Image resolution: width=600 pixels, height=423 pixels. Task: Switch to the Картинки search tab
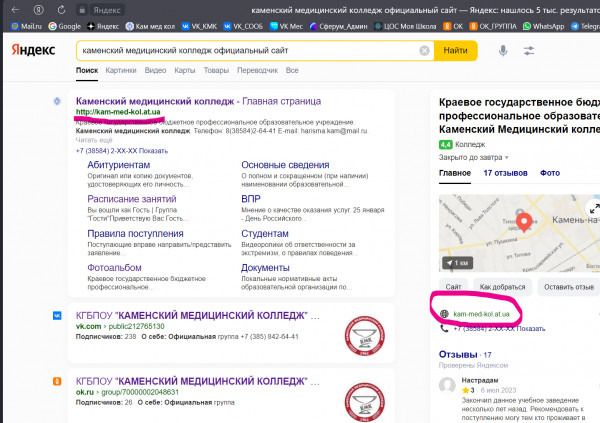(x=121, y=70)
